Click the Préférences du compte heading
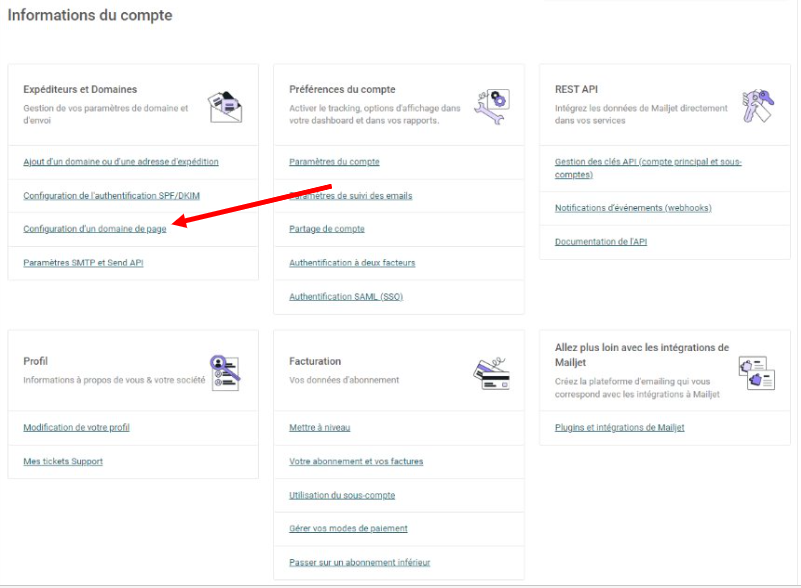Viewport: 801px width, 588px height. [342, 89]
